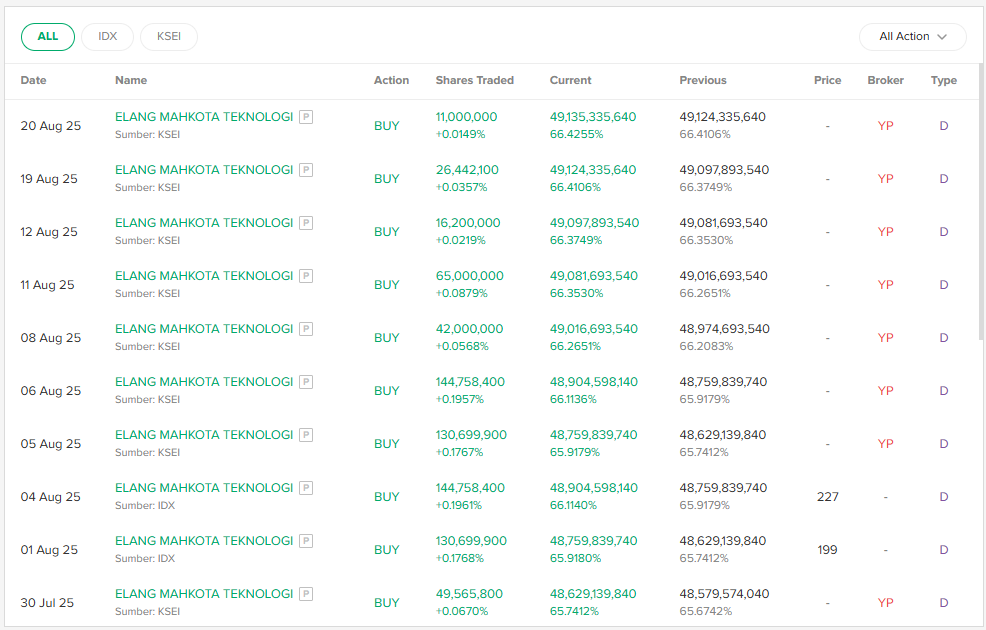Click the Broker column header
This screenshot has width=986, height=630.
pos(885,80)
